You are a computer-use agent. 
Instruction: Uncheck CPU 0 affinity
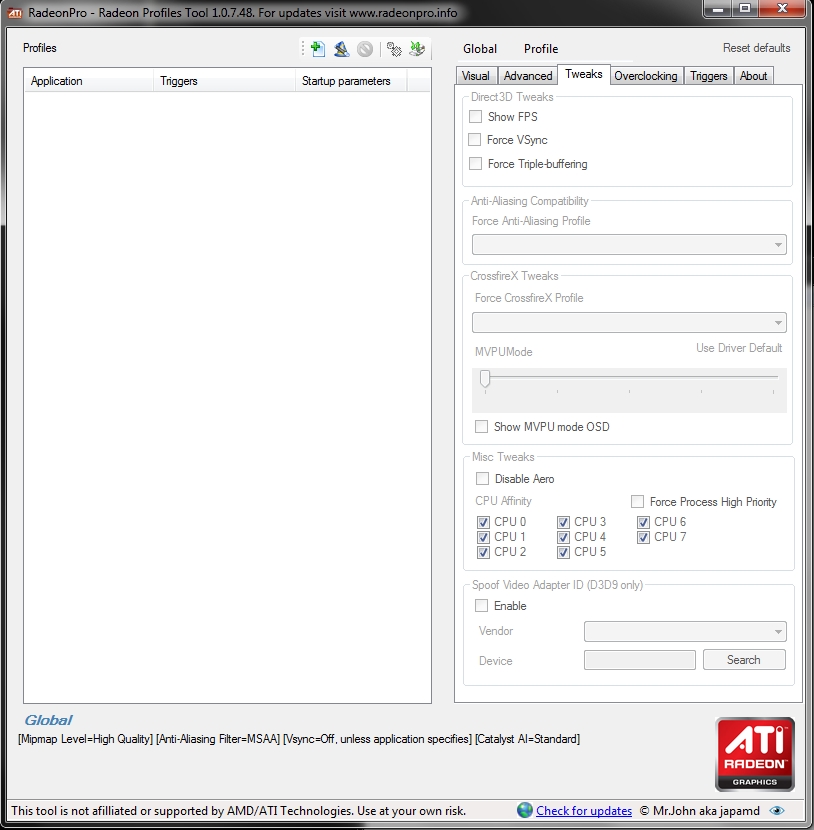[x=483, y=522]
